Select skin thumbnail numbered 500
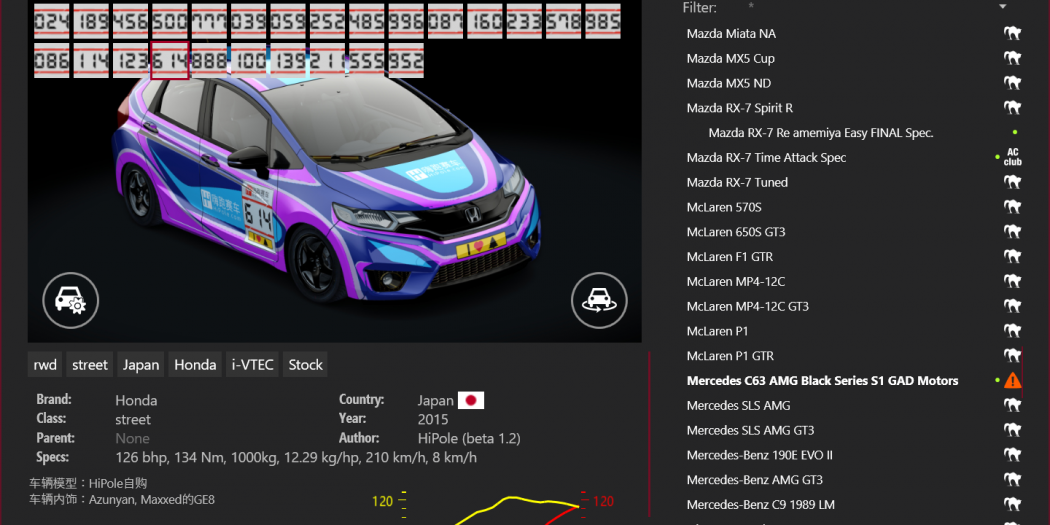1050x525 pixels. (x=170, y=21)
